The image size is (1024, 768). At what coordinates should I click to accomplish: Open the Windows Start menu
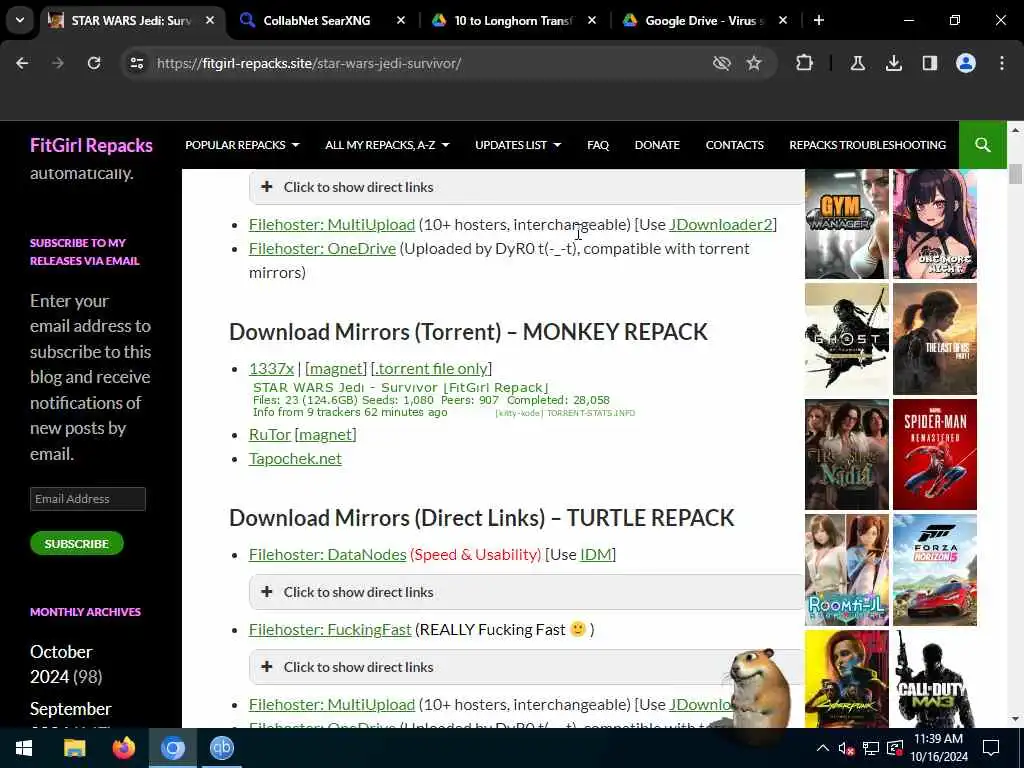point(24,748)
